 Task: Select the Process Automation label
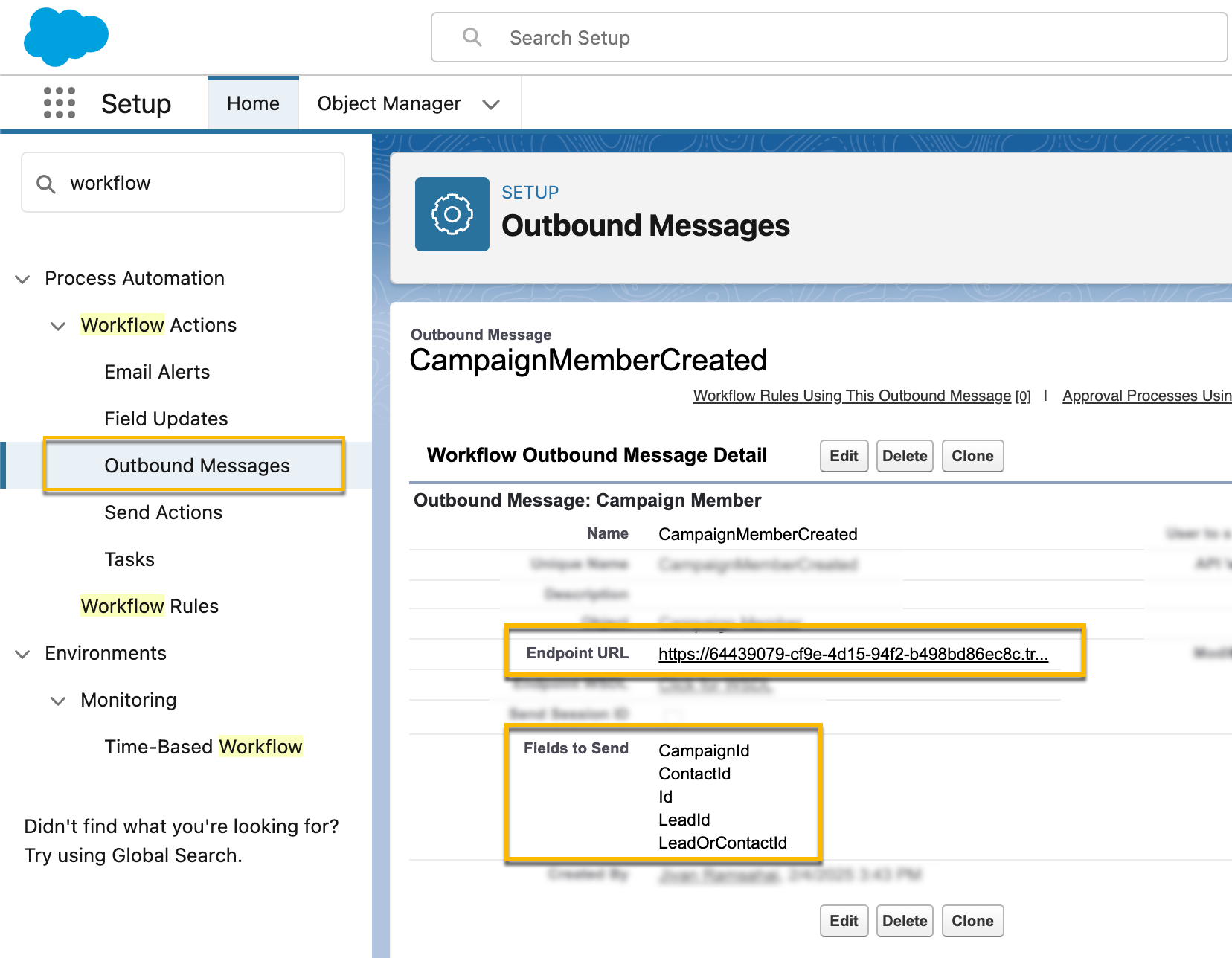(x=135, y=278)
